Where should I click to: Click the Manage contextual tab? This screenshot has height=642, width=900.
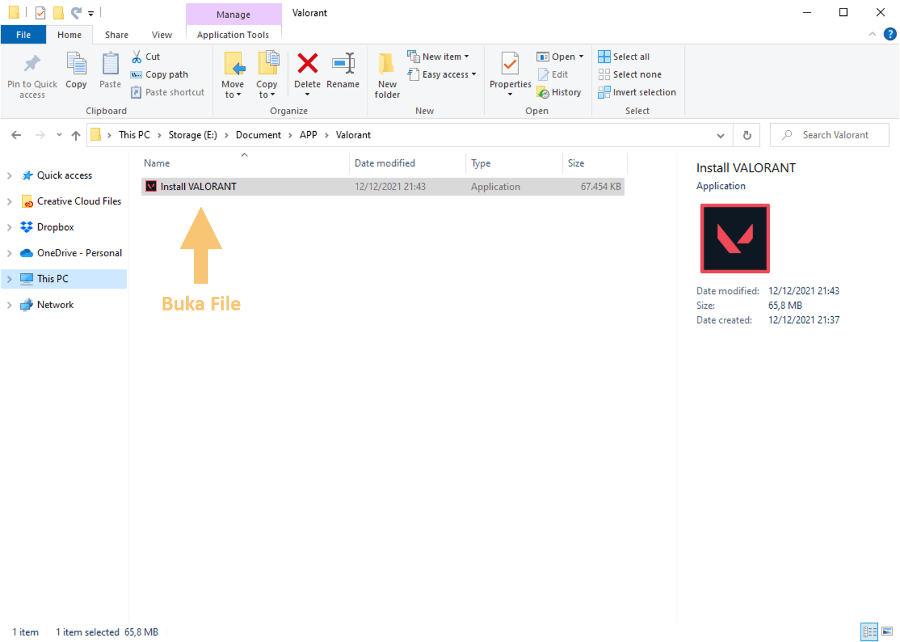coord(233,14)
